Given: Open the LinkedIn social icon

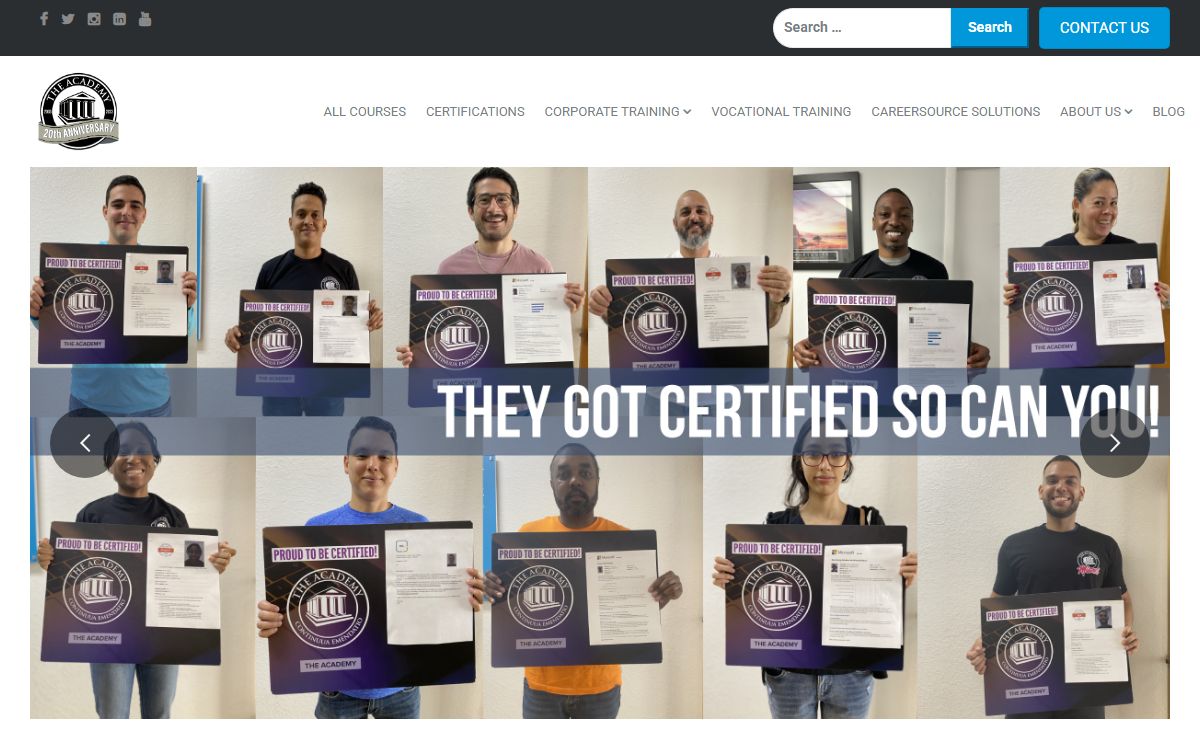Looking at the screenshot, I should click(120, 19).
